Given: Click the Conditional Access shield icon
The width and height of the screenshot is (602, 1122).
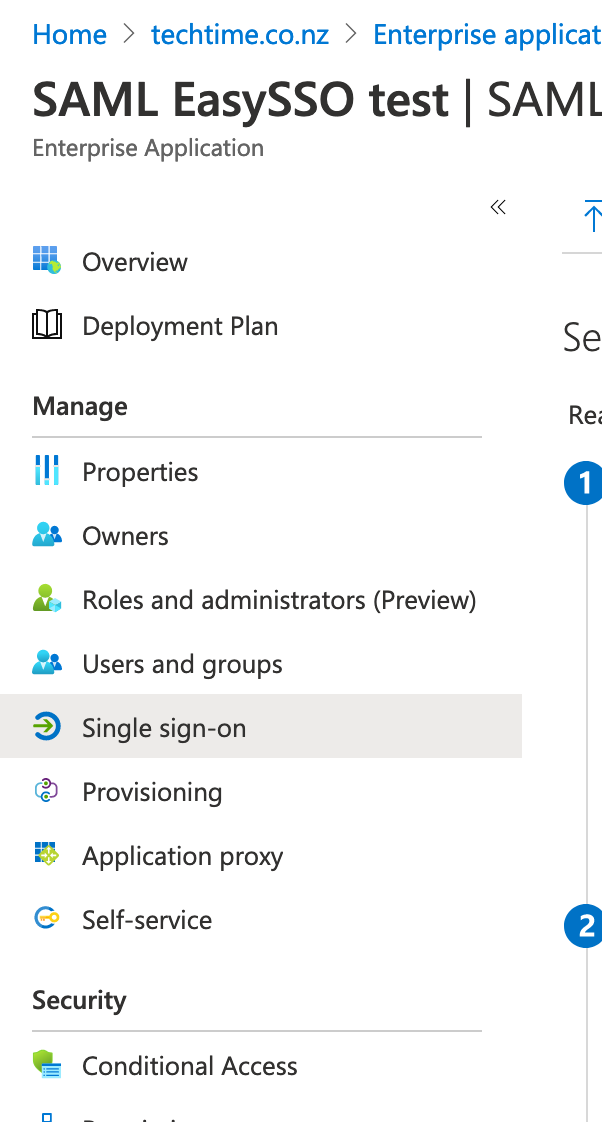Looking at the screenshot, I should coord(47,1065).
